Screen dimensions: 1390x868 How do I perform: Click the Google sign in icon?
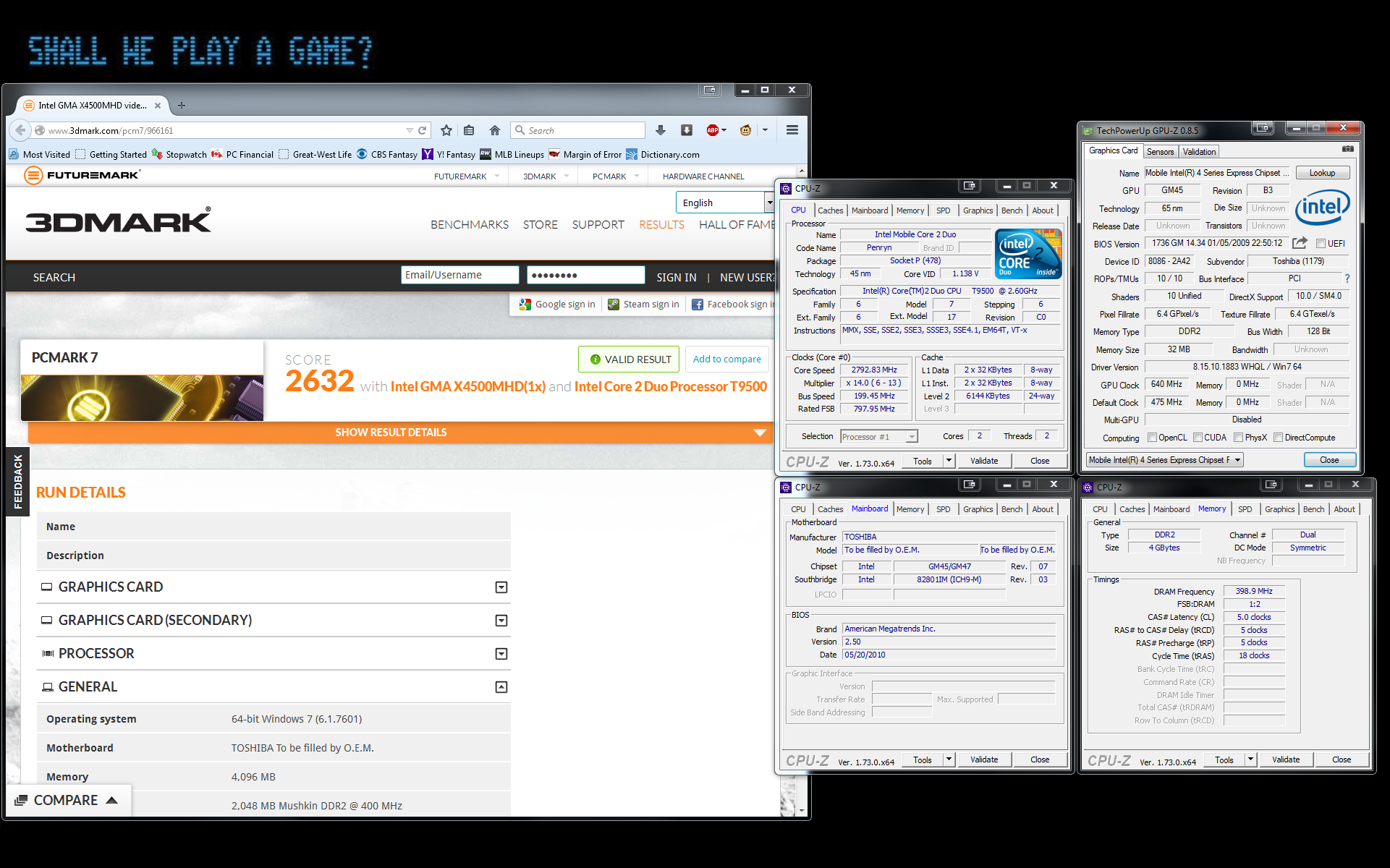525,305
